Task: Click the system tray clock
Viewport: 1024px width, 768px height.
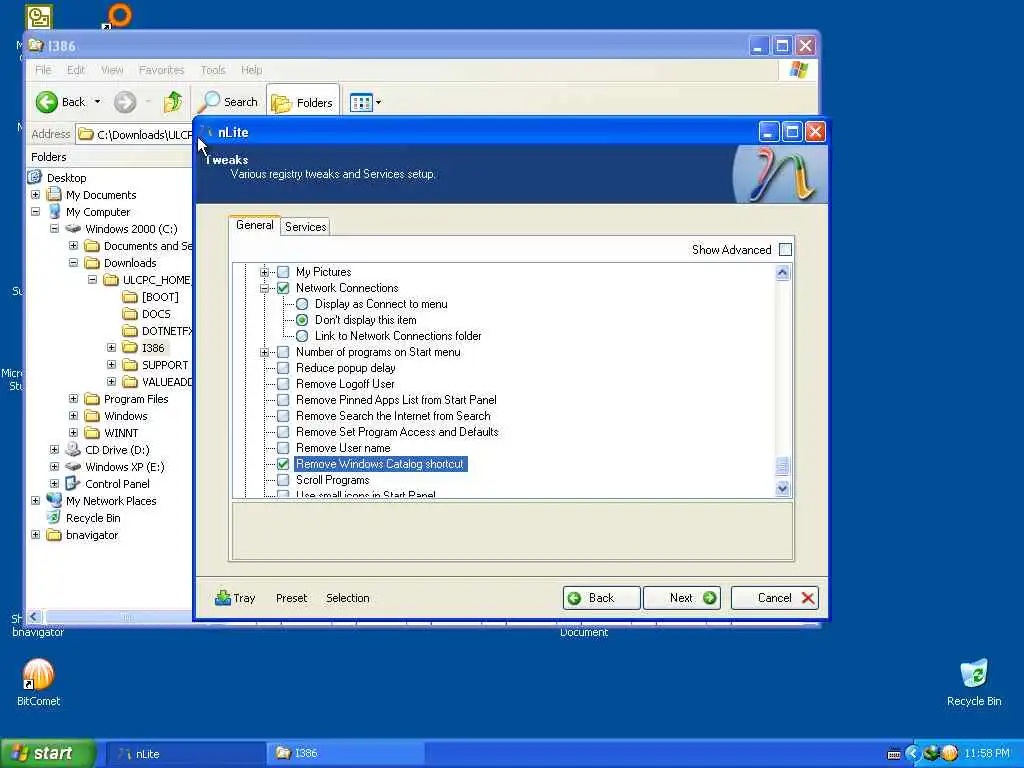Action: coord(987,754)
